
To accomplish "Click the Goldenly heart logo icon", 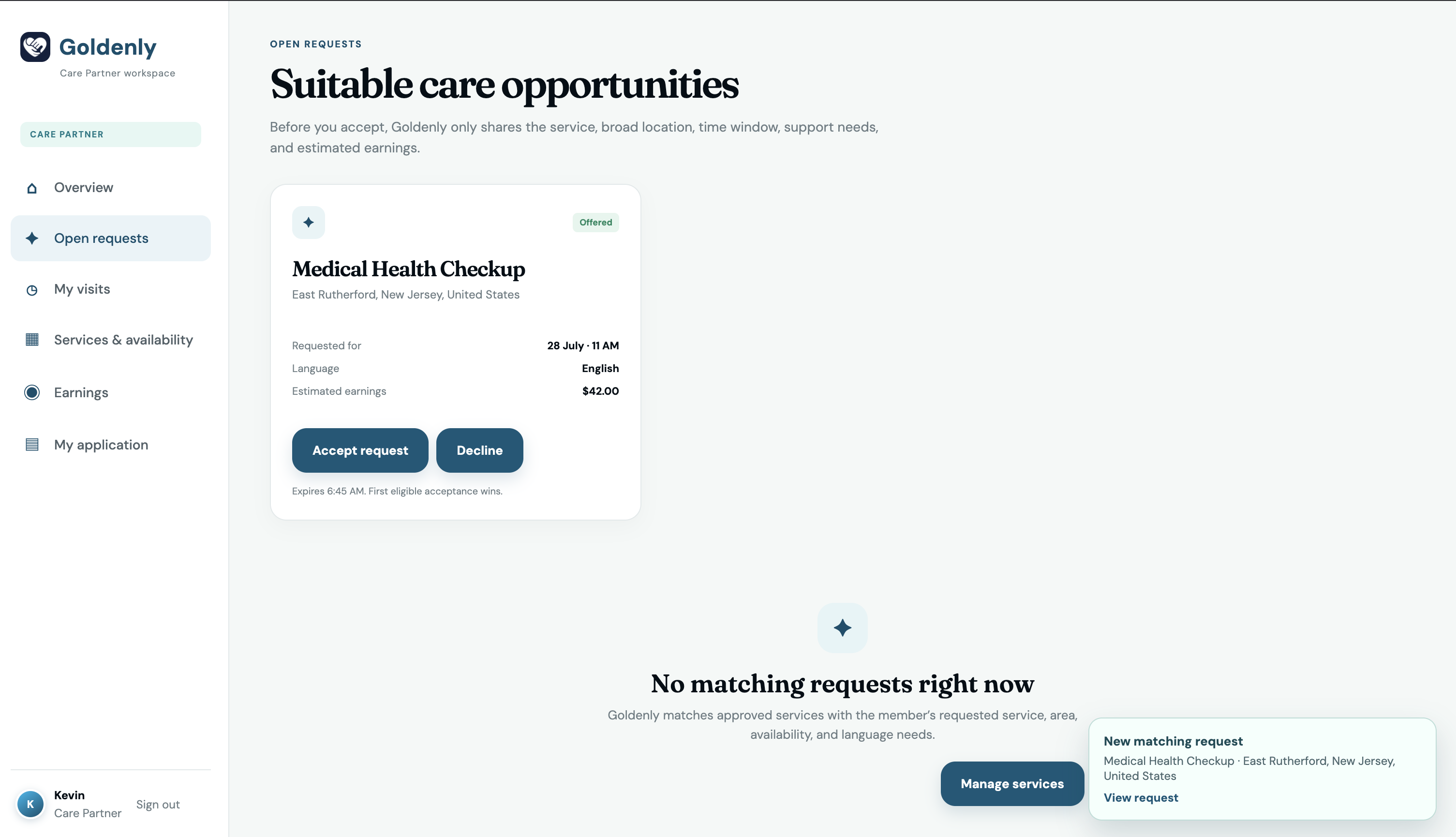I will coord(35,46).
